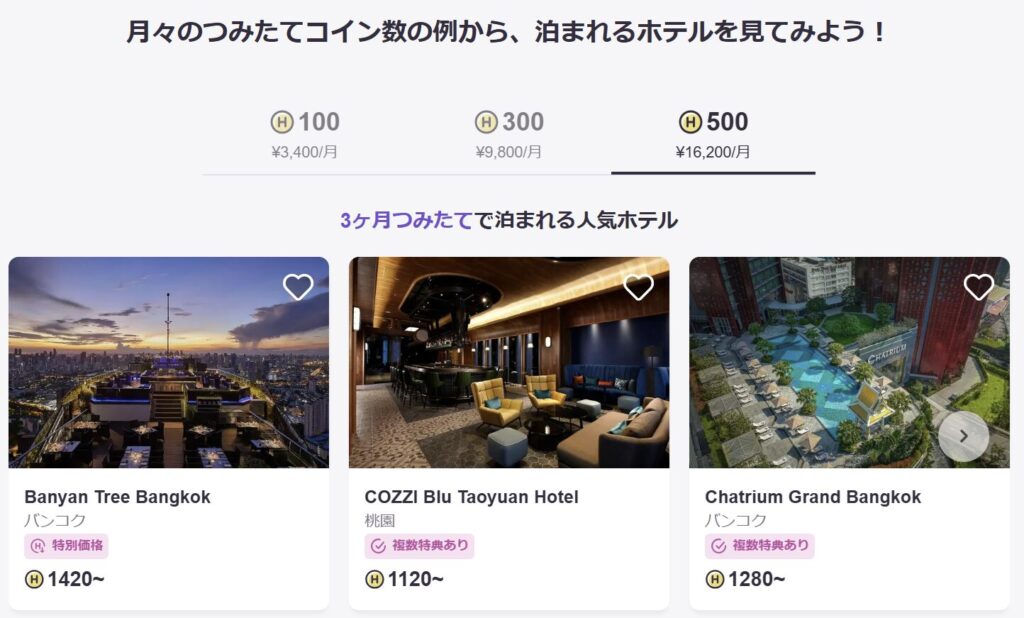Screen dimensions: 1024x618
Task: Select the 500 coins plan tab
Action: pyautogui.click(x=713, y=135)
